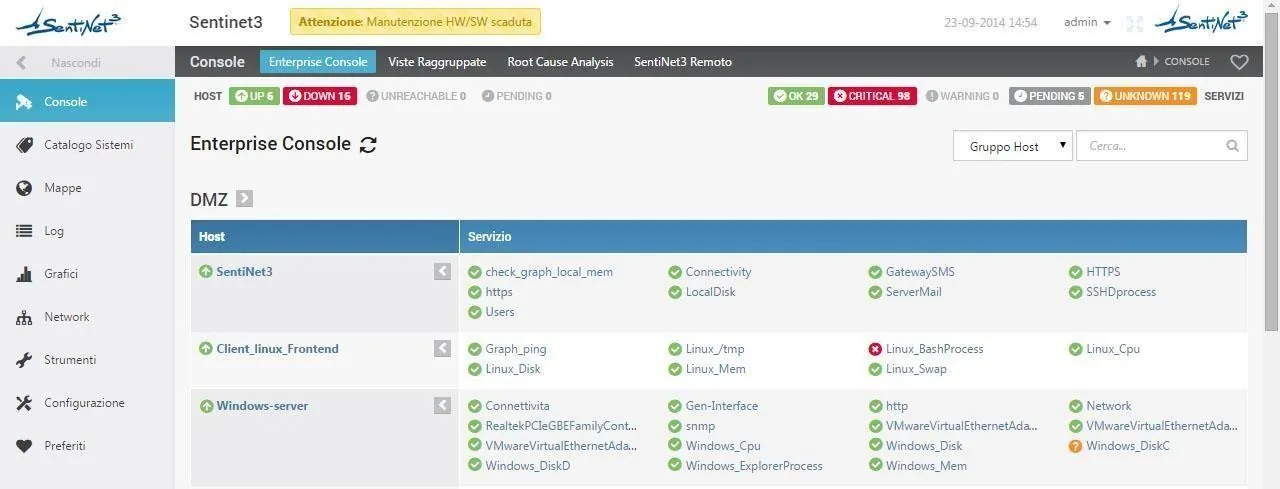Open the Root Cause Analysis tab
Viewport: 1280px width, 489px height.
pos(560,62)
